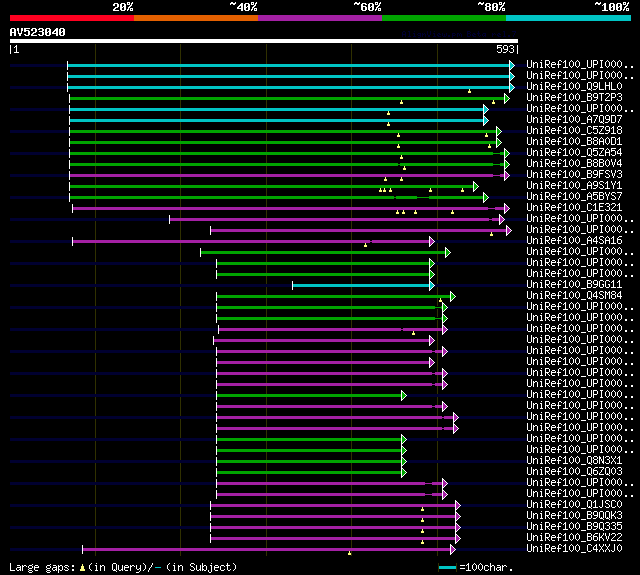Screen dimensions: 640x575
Task: Click the UniRef100_A4SA16 label
Action: [574, 241]
